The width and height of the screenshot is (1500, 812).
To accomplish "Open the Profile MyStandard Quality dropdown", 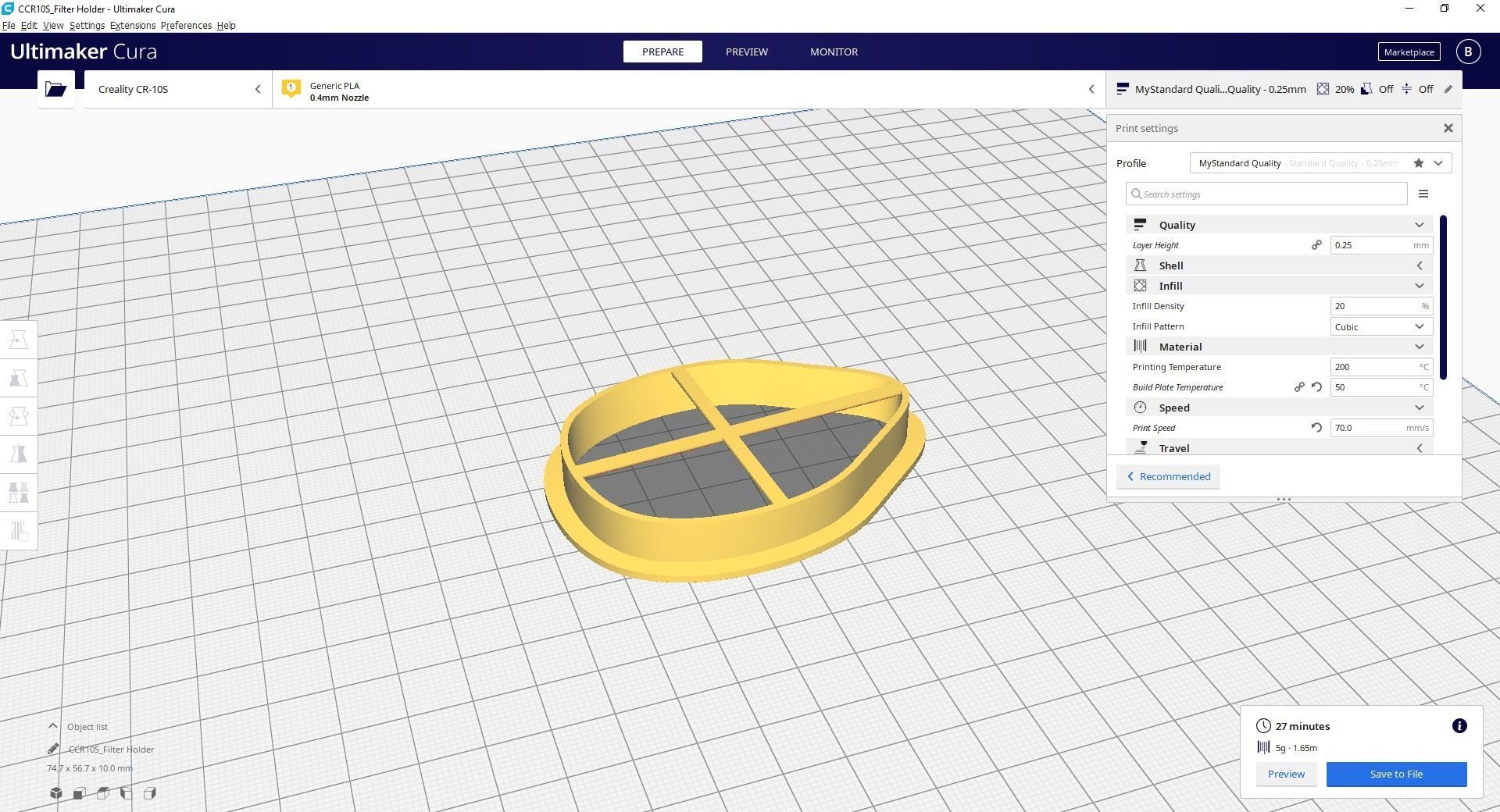I will pyautogui.click(x=1320, y=163).
